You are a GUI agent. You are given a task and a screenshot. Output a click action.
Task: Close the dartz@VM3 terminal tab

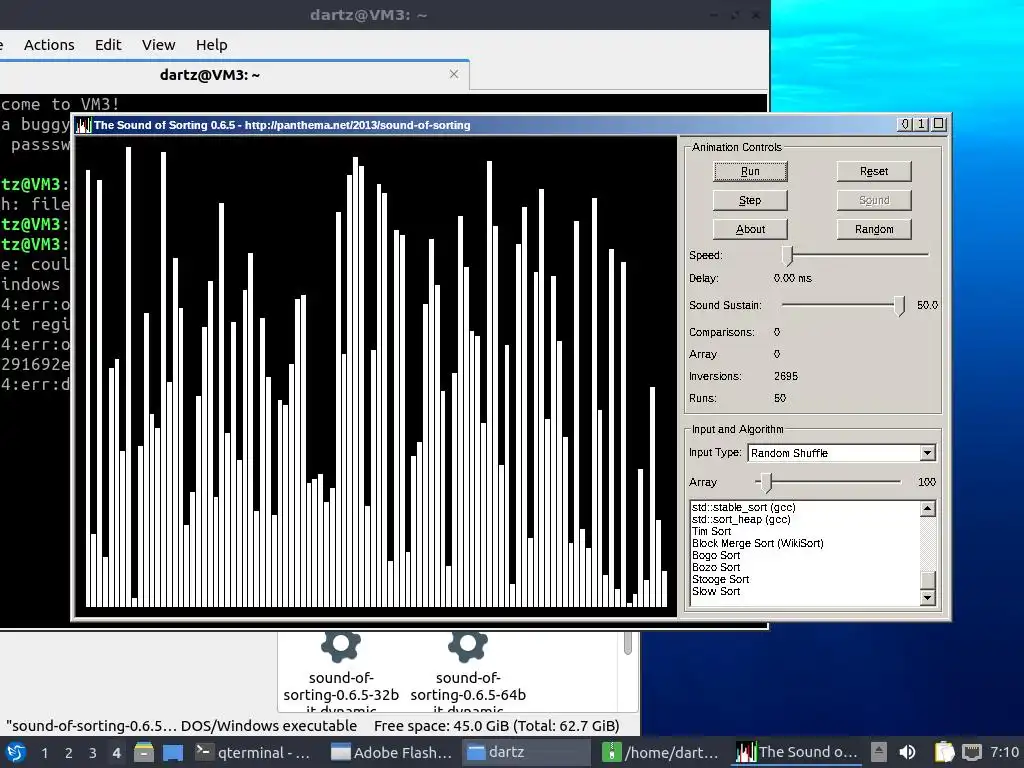[454, 74]
